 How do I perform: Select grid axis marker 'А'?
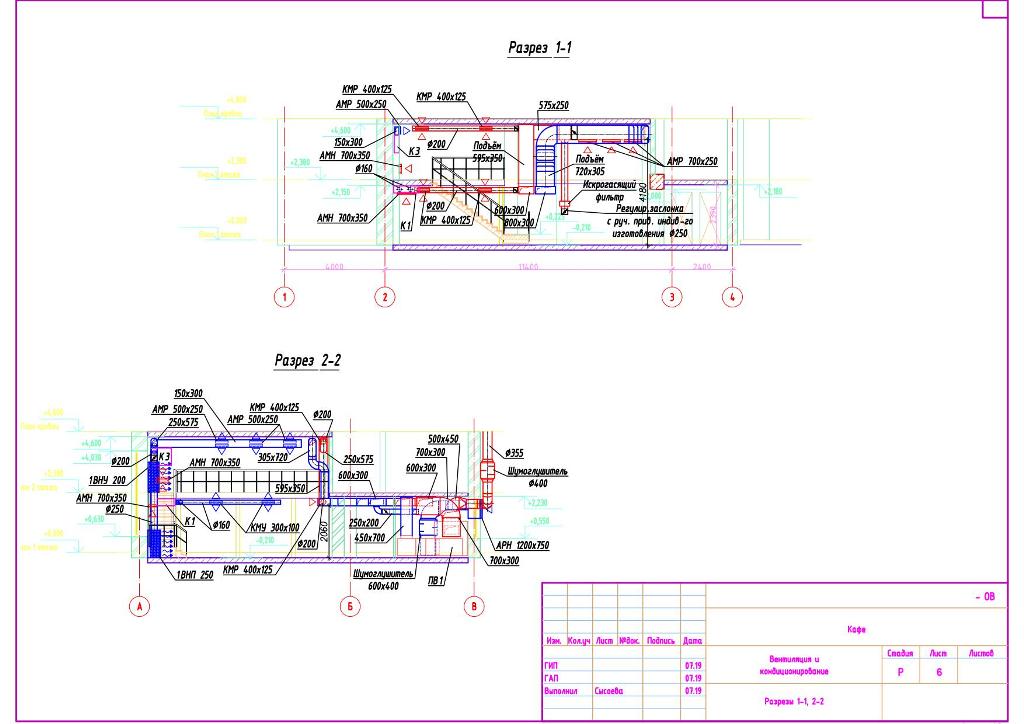(139, 606)
